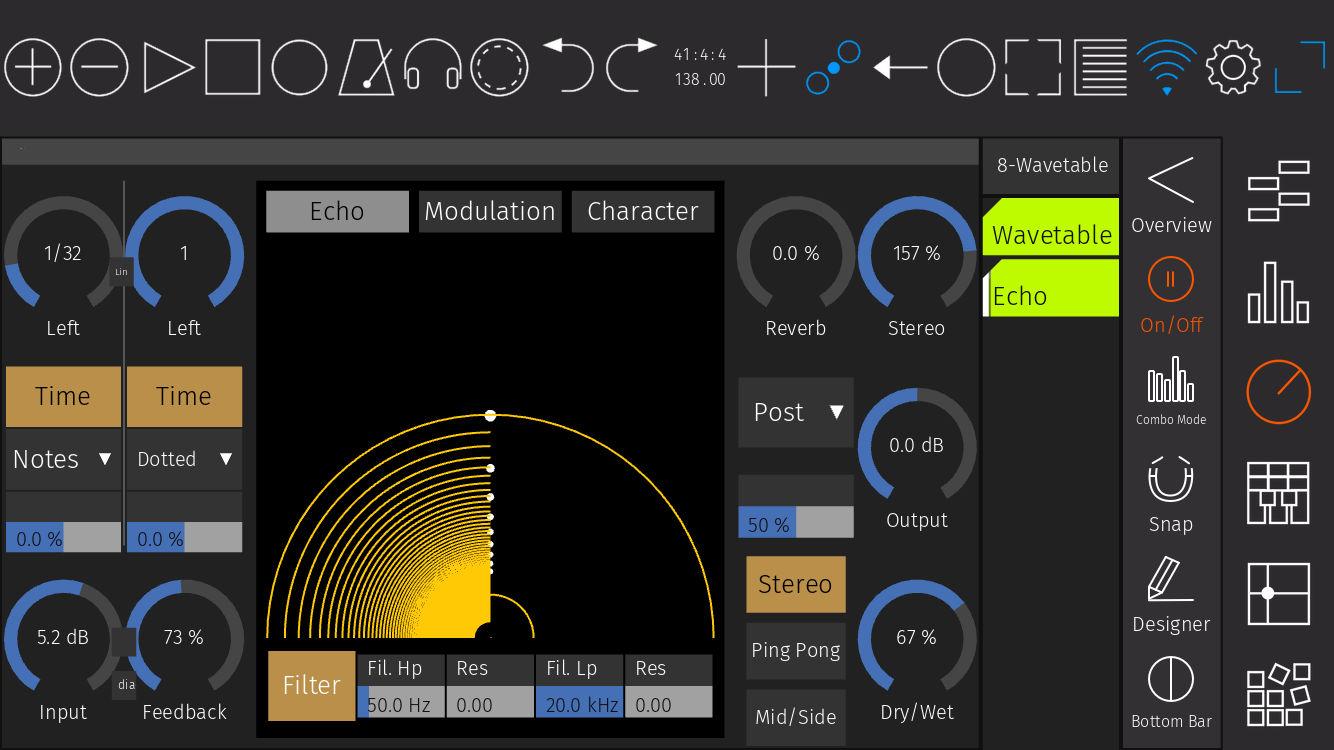
Task: Open the horizontal-lines list icon
Action: click(x=1100, y=67)
